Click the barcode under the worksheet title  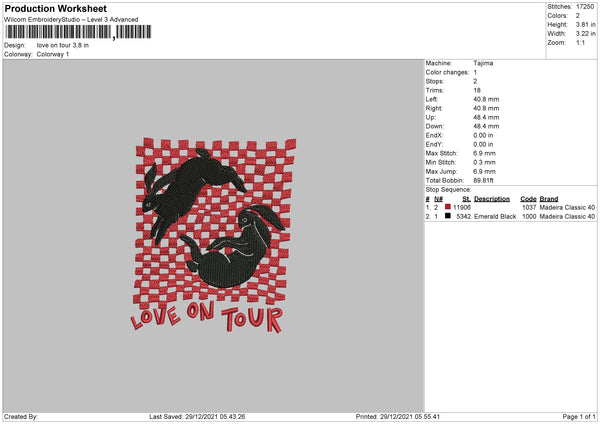[x=78, y=32]
